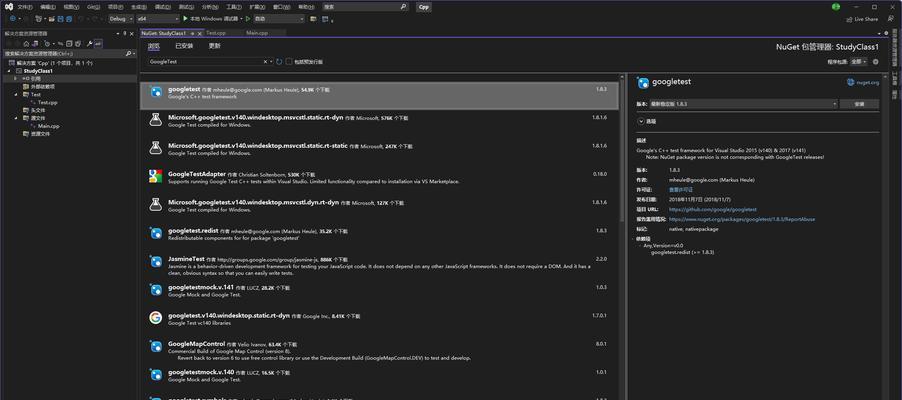902x400 pixels.
Task: Open the x64 platform dropdown
Action: click(158, 19)
